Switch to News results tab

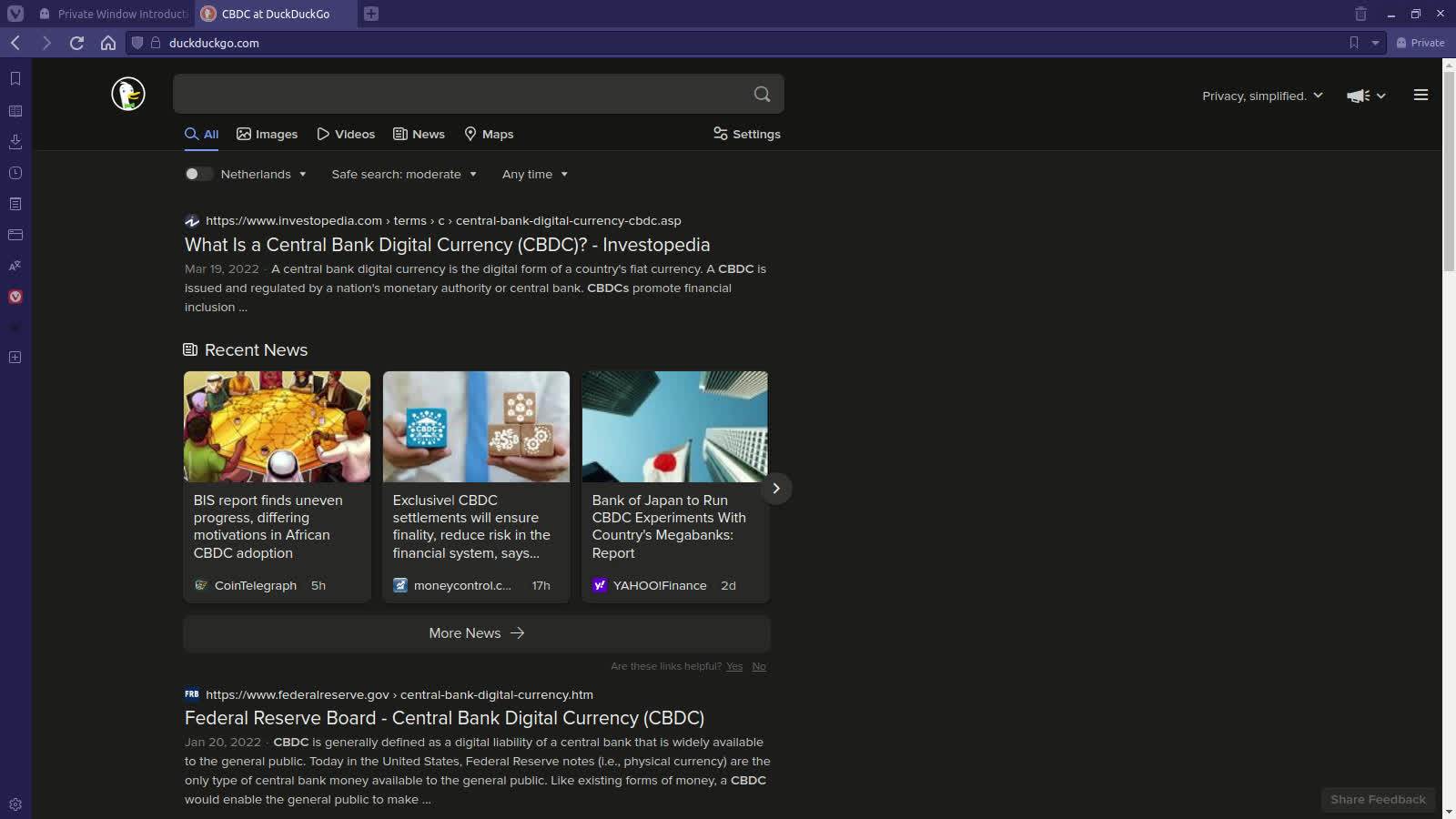click(419, 134)
